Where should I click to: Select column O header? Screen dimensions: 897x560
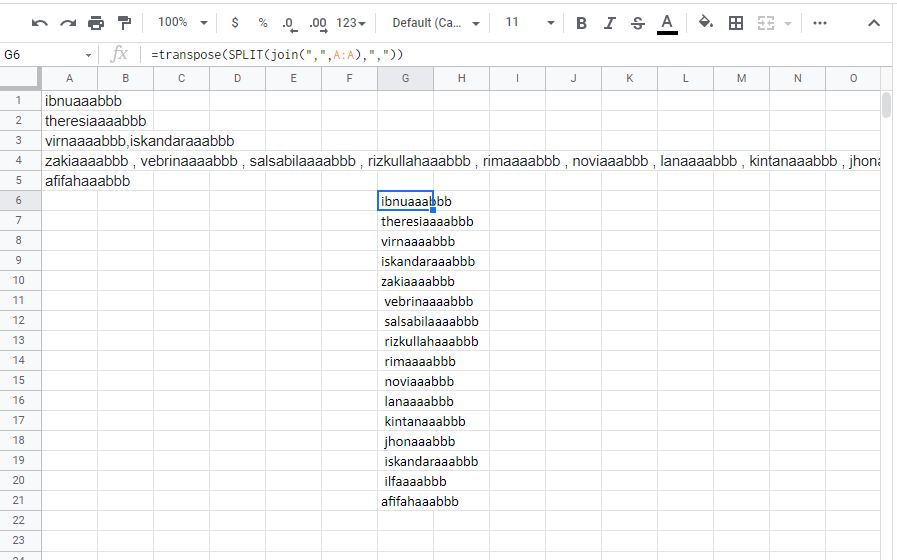click(853, 78)
